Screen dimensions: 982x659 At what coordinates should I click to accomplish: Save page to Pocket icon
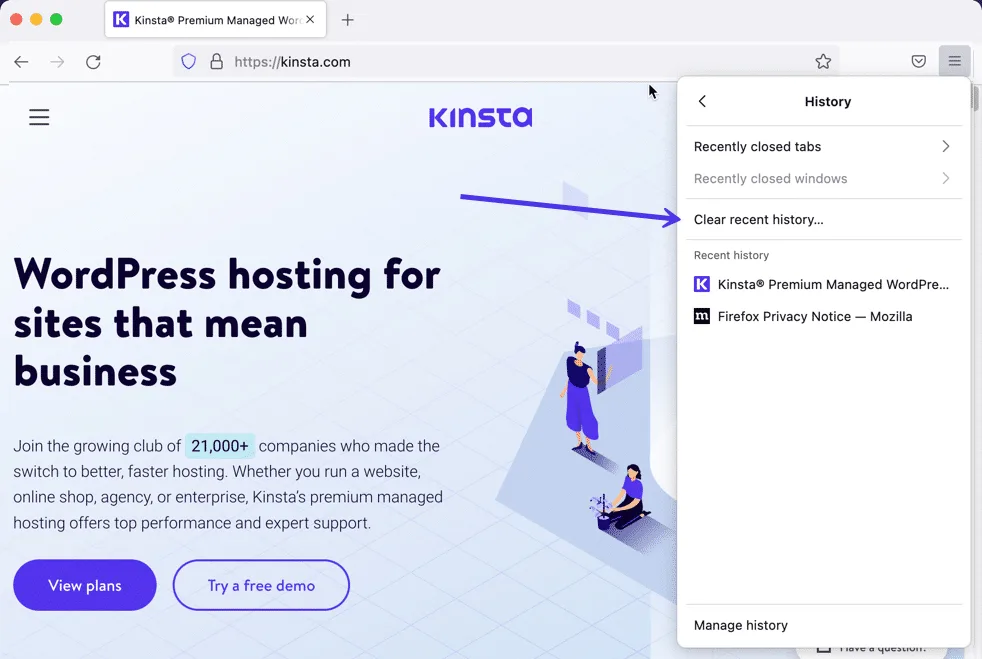click(918, 61)
